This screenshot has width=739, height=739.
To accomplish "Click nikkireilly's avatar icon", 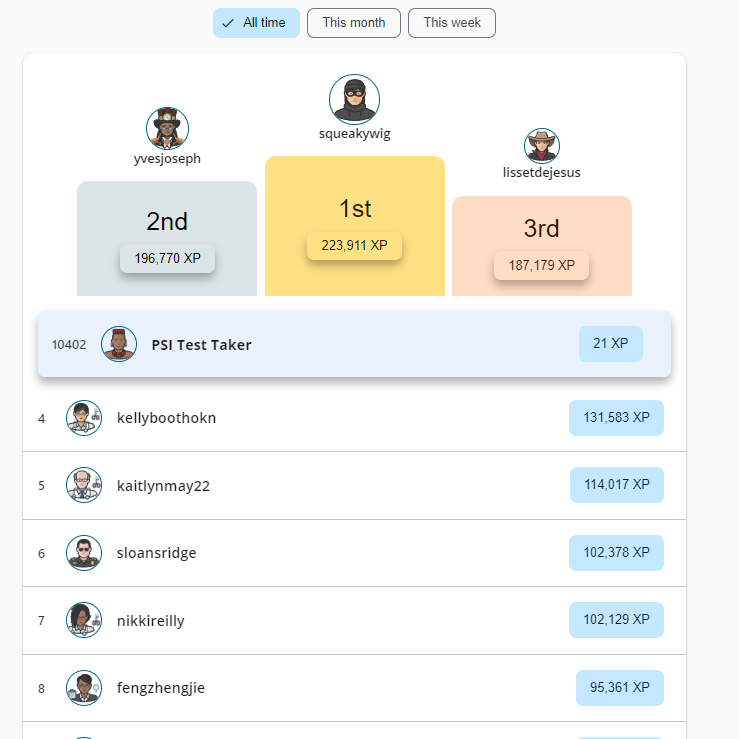I will click(x=84, y=620).
